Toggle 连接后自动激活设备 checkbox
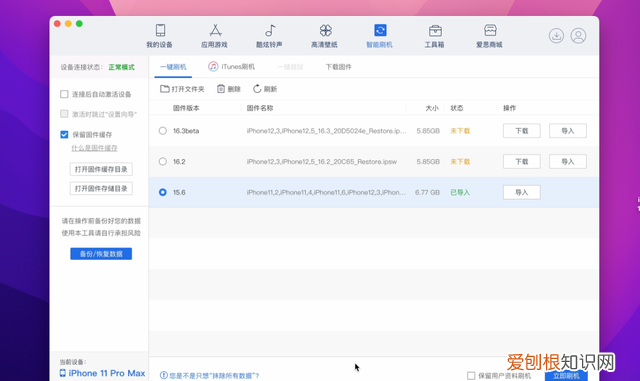Viewport: 640px width, 381px height. pos(64,94)
